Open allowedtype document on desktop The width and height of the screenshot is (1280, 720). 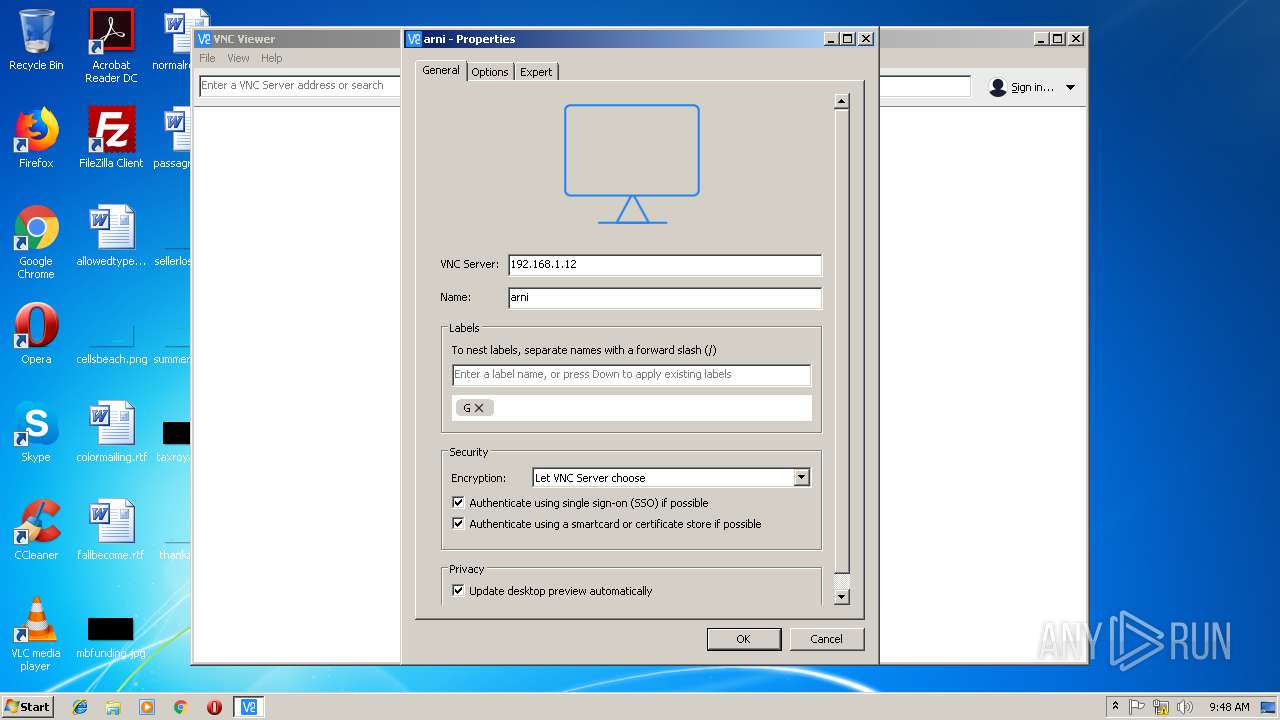(x=111, y=236)
